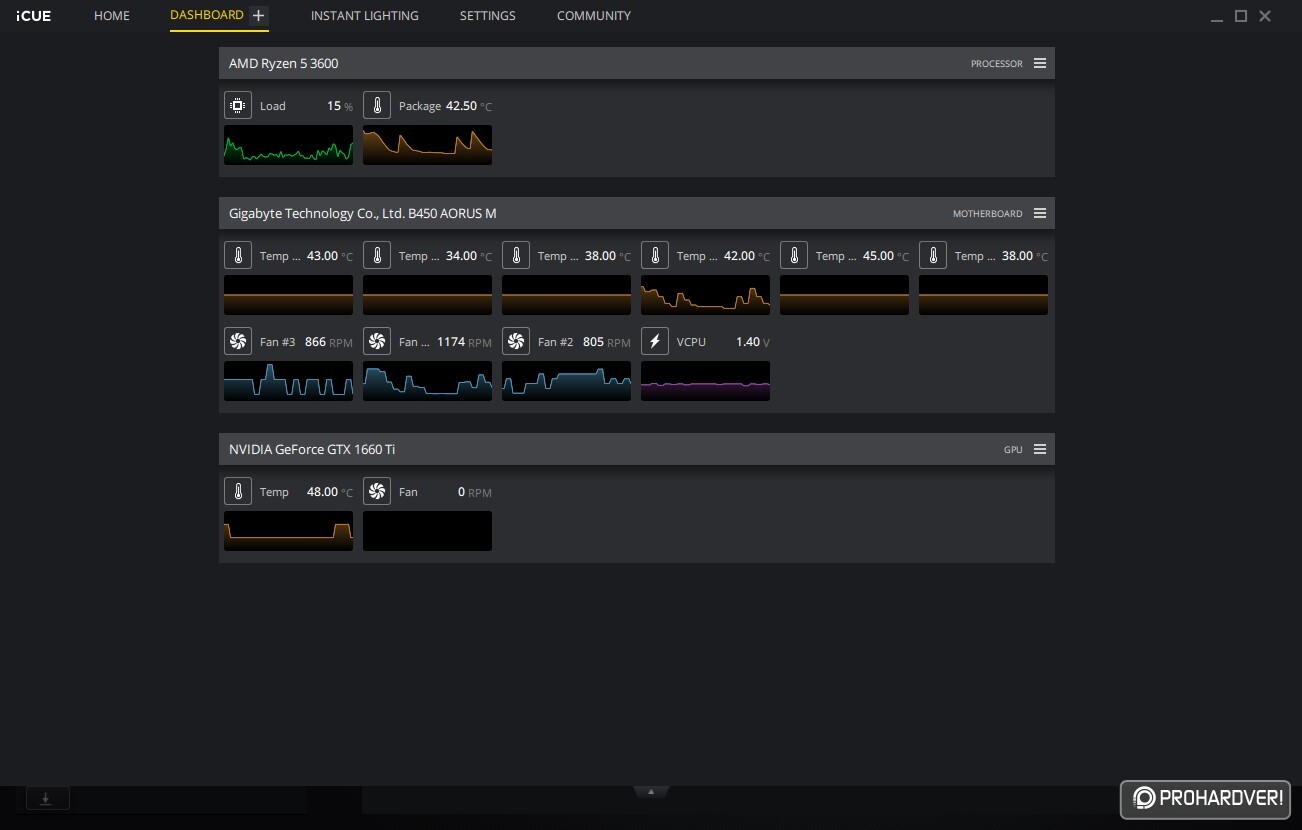The image size is (1302, 830).
Task: Click the 0 RPM GPU fan value
Action: tap(475, 492)
